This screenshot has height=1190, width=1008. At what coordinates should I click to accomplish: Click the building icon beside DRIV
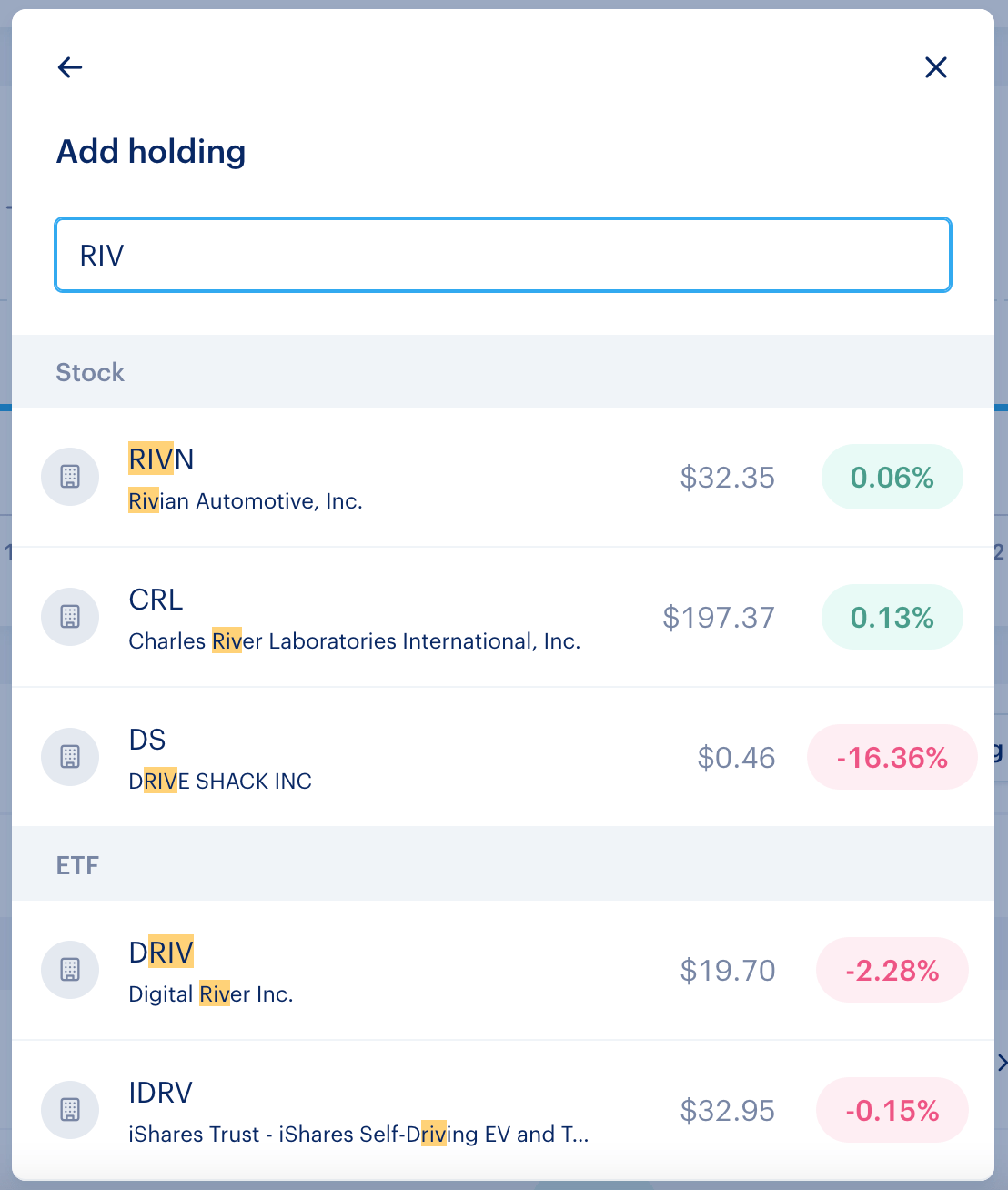[x=70, y=970]
